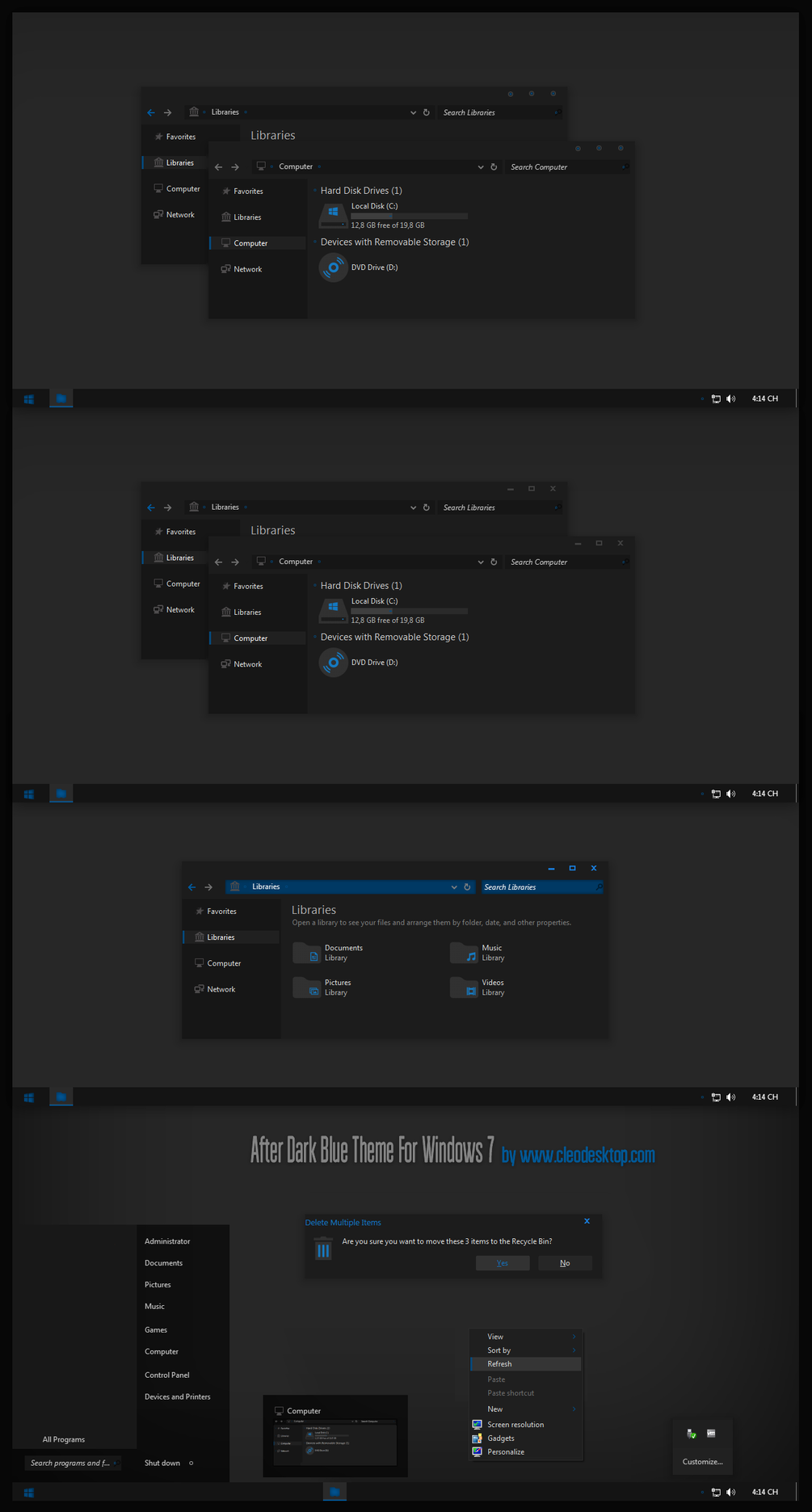The width and height of the screenshot is (812, 1512).
Task: Close the Delete Multiple Items dialog with the X
Action: click(587, 1221)
